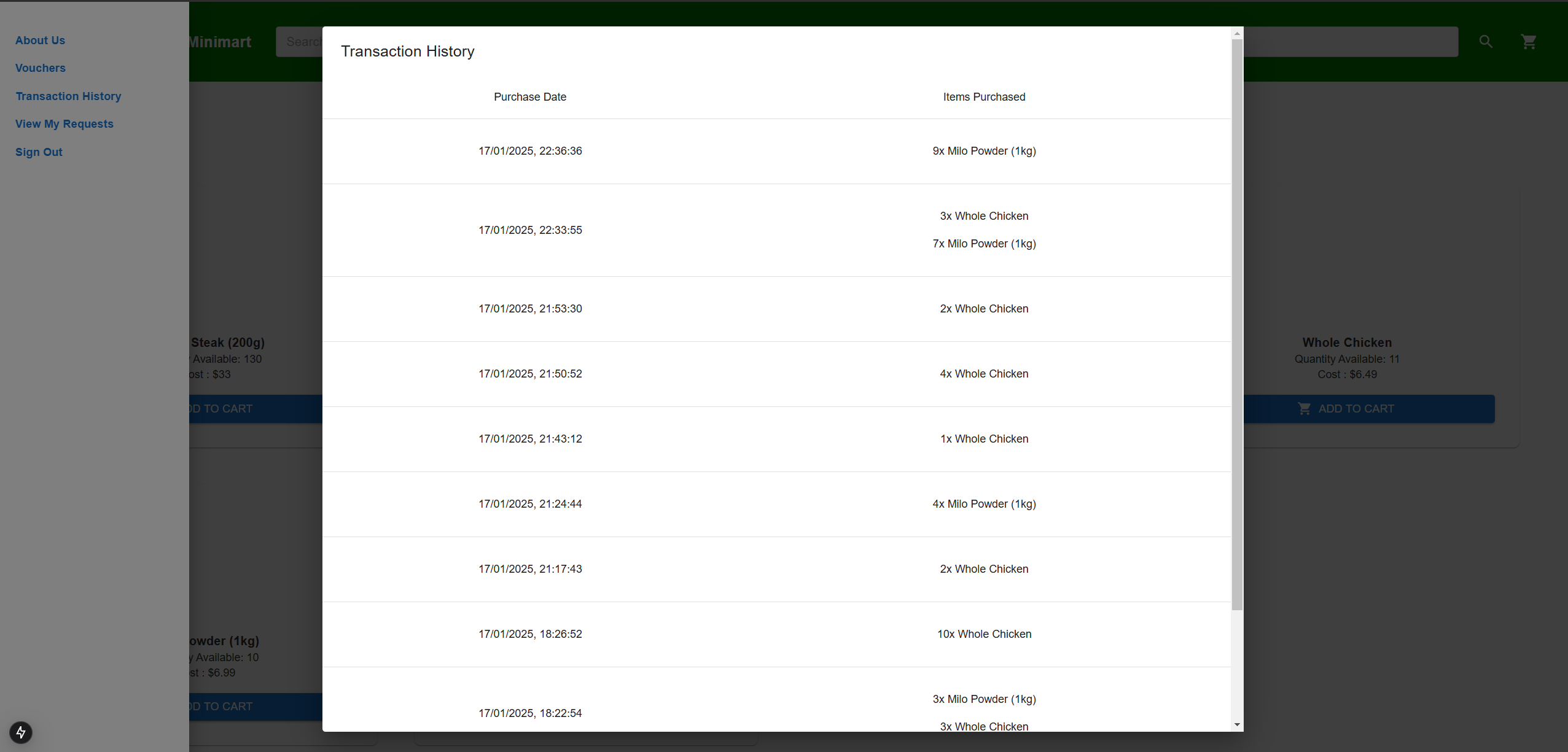1568x752 pixels.
Task: Go to View My Requests
Action: pyautogui.click(x=64, y=124)
